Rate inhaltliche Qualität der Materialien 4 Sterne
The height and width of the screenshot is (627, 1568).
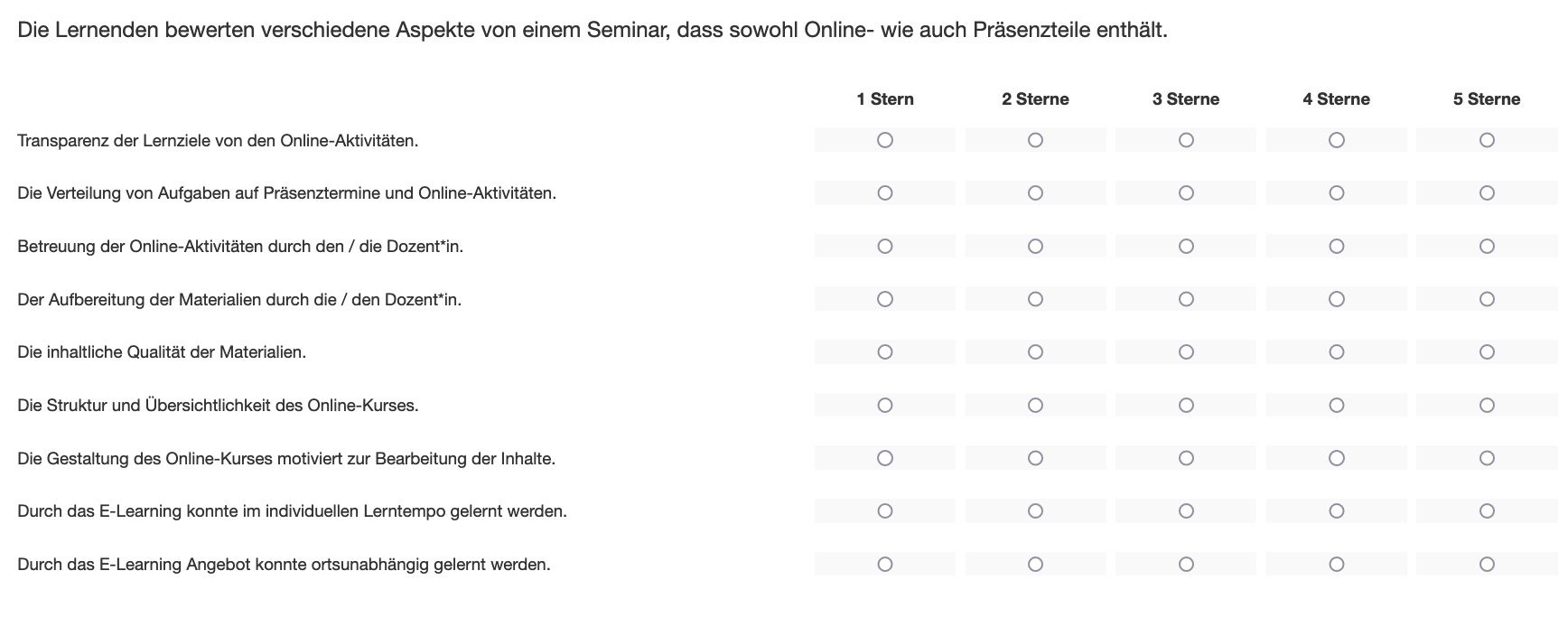1337,352
